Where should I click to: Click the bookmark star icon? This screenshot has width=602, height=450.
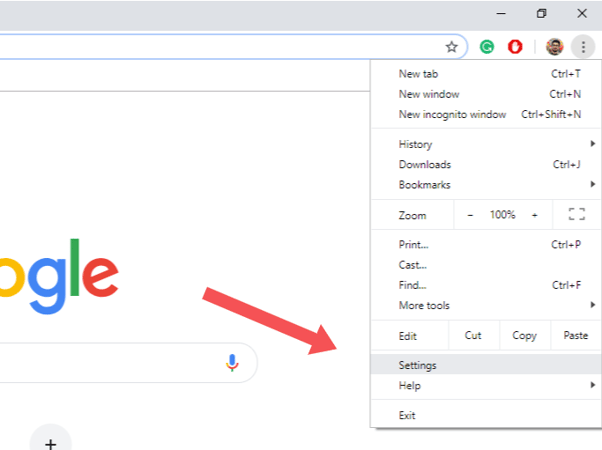(x=451, y=46)
